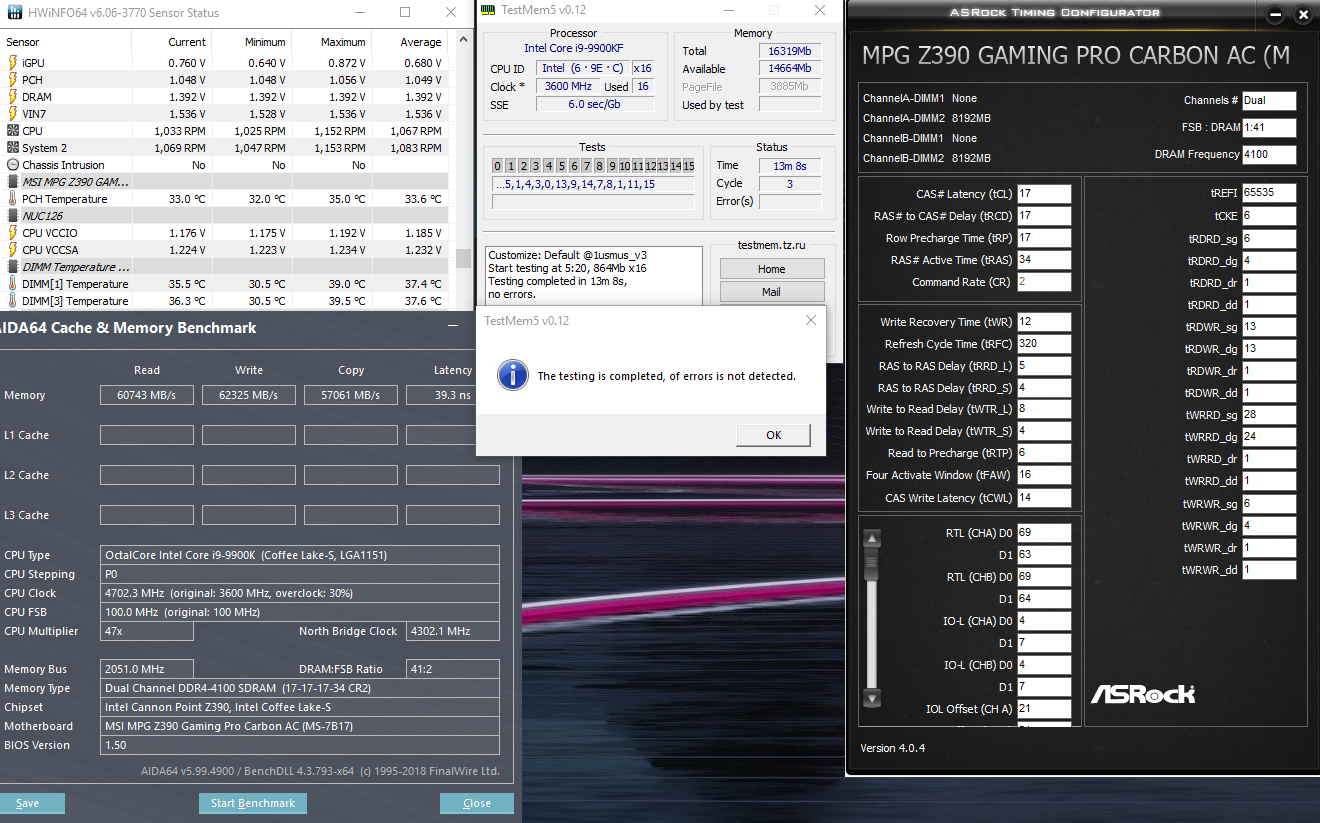1320x823 pixels.
Task: Click the Channels # field showing Dual
Action: [x=1270, y=101]
